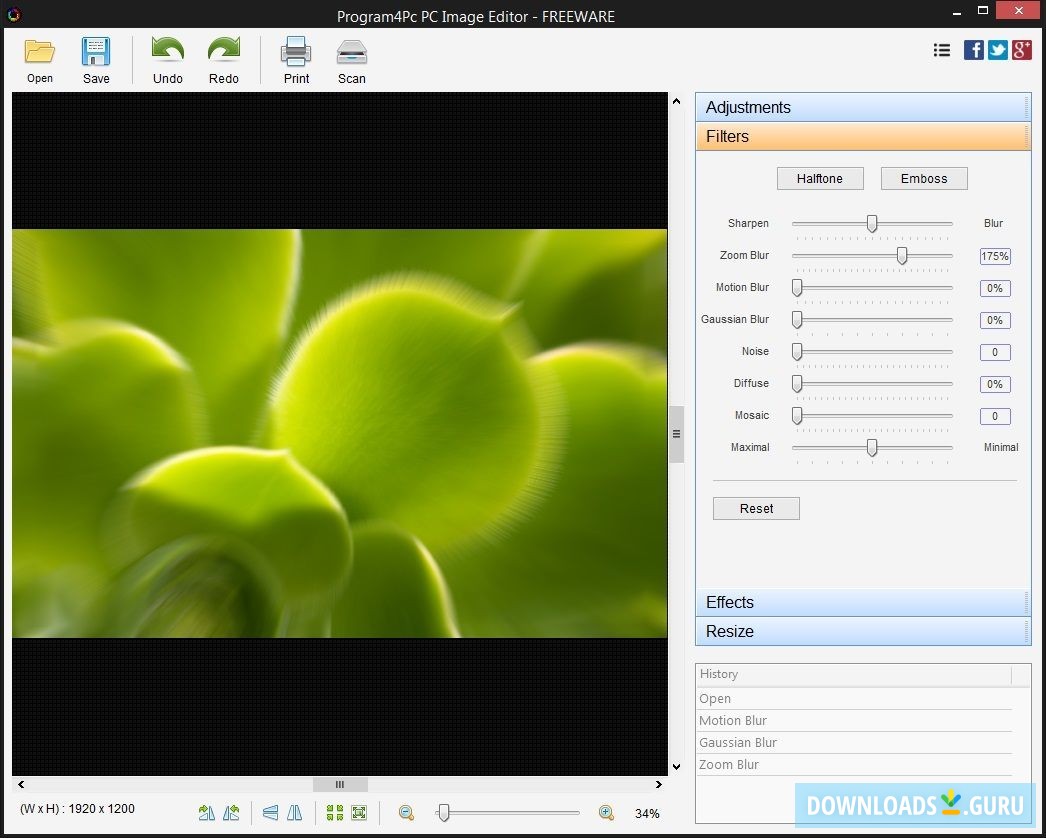Click the Noise value input field
The height and width of the screenshot is (838, 1046).
pos(994,352)
